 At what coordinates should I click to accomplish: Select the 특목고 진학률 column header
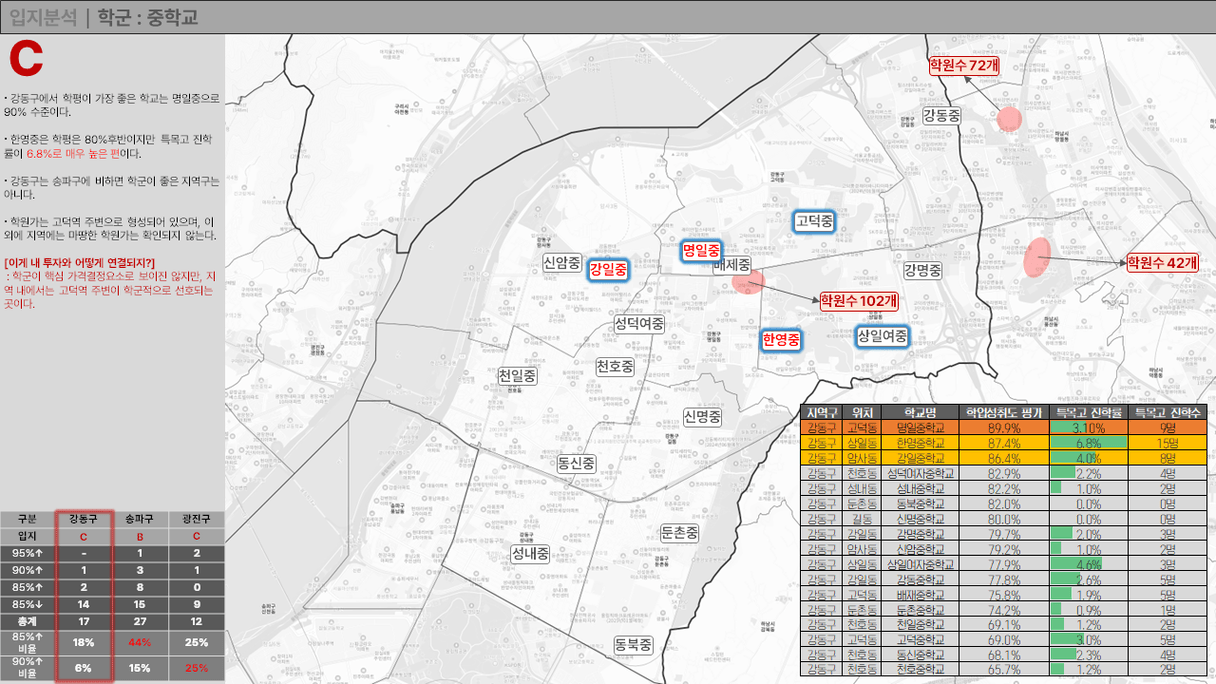point(1089,413)
